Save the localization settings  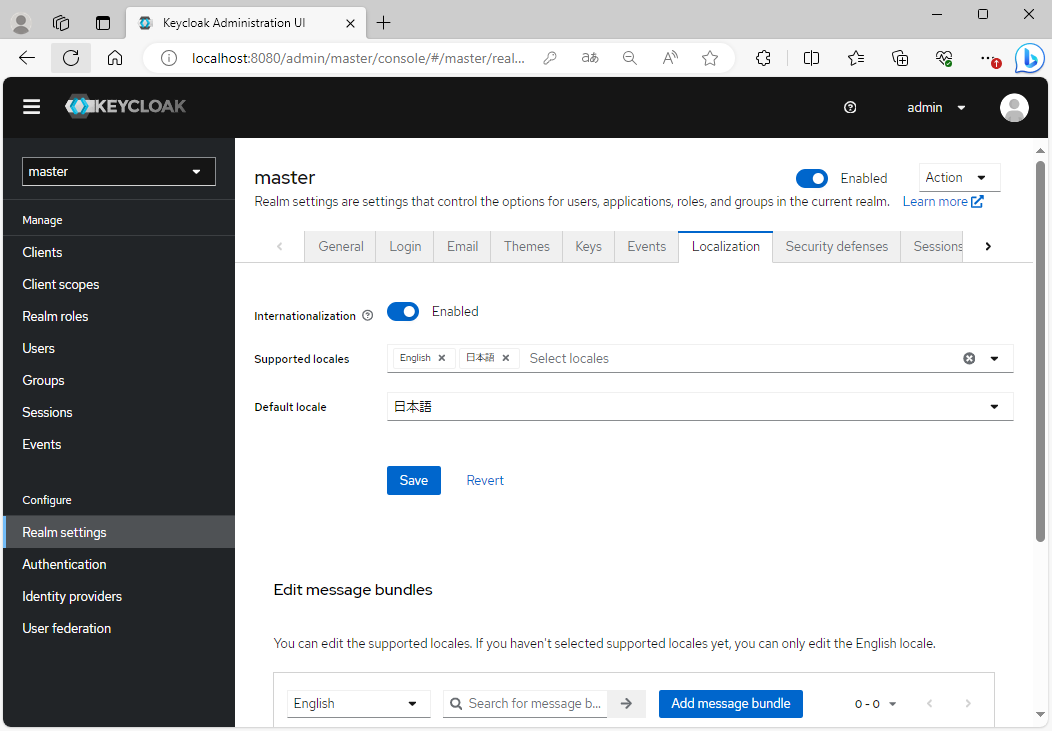(414, 480)
